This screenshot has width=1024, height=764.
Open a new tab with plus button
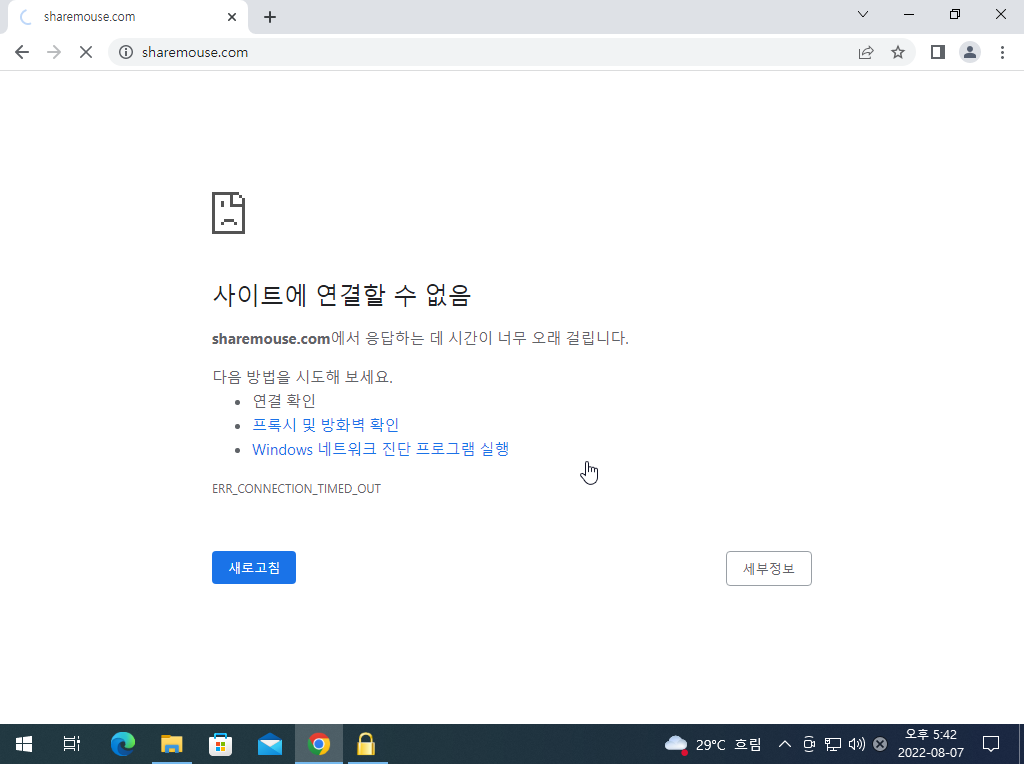(x=270, y=17)
